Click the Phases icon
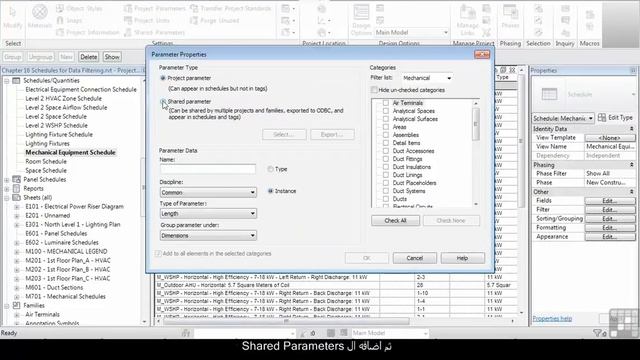 pos(510,12)
